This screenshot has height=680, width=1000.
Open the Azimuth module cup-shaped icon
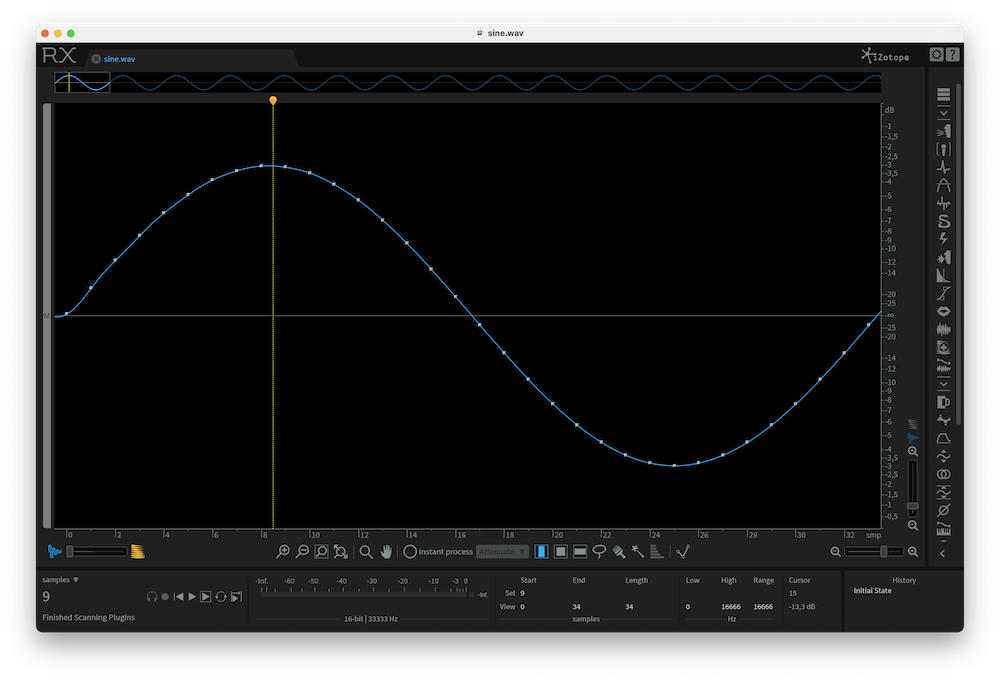943,402
